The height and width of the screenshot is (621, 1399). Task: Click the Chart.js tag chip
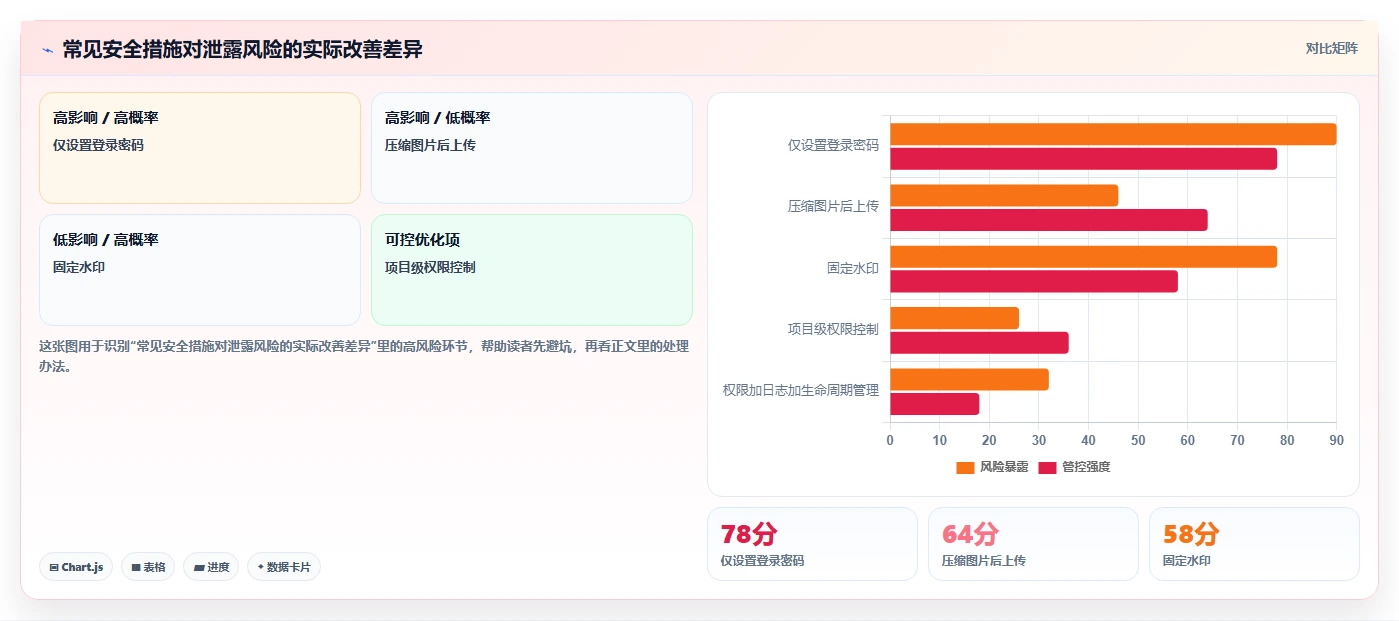point(76,567)
